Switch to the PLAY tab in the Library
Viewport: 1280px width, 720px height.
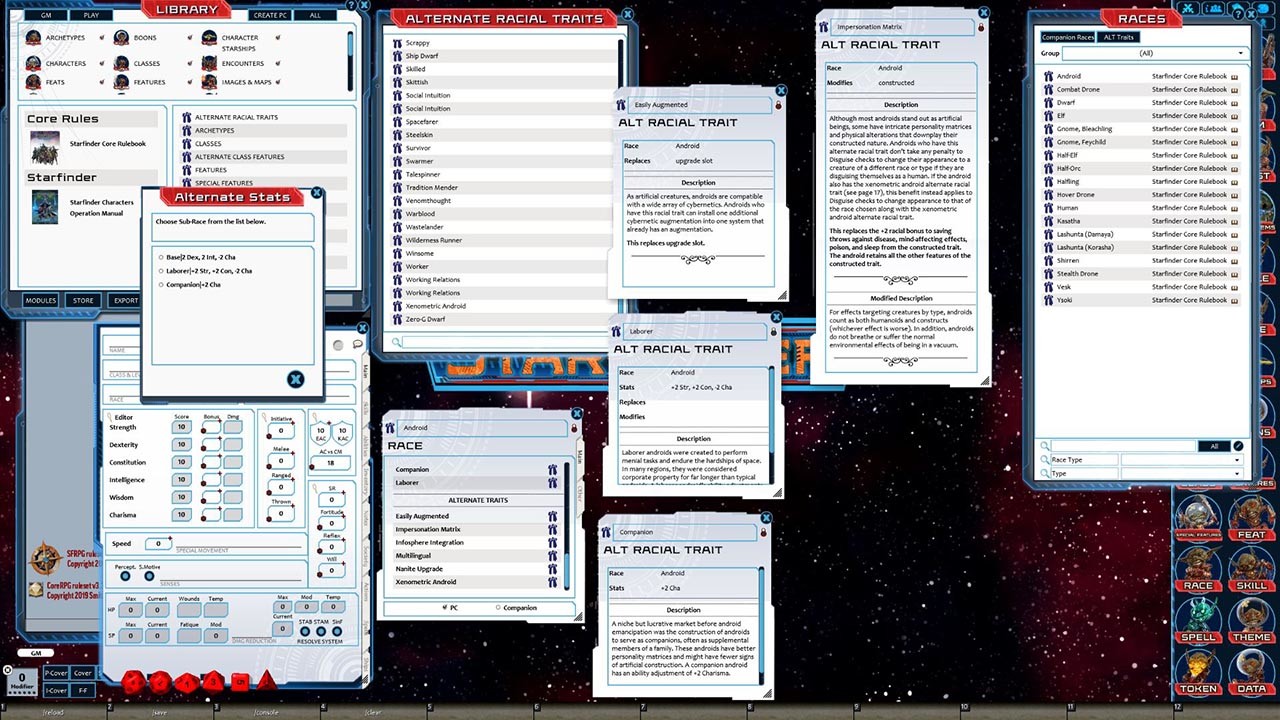point(91,15)
